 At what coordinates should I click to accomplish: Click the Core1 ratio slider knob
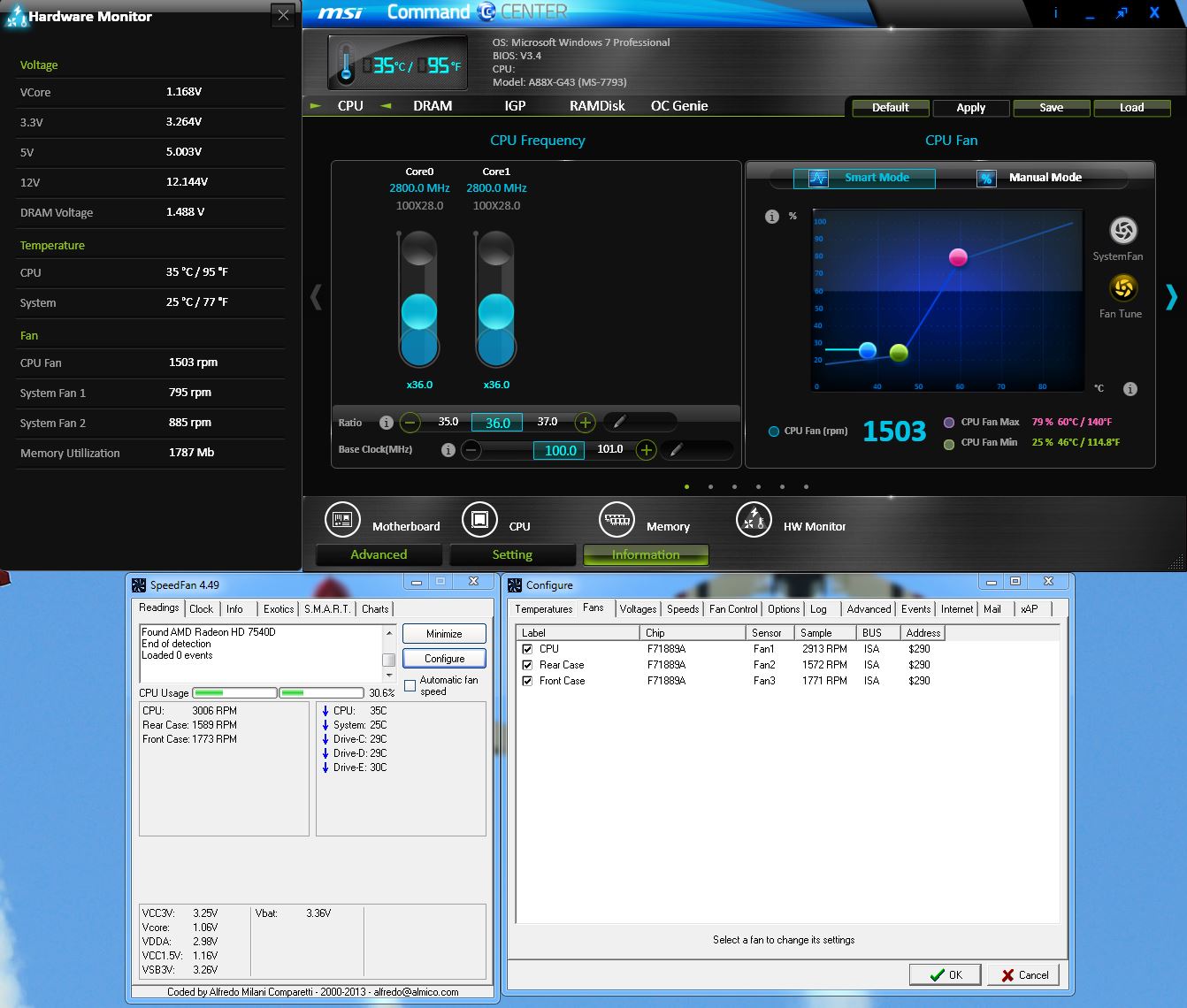tap(496, 313)
